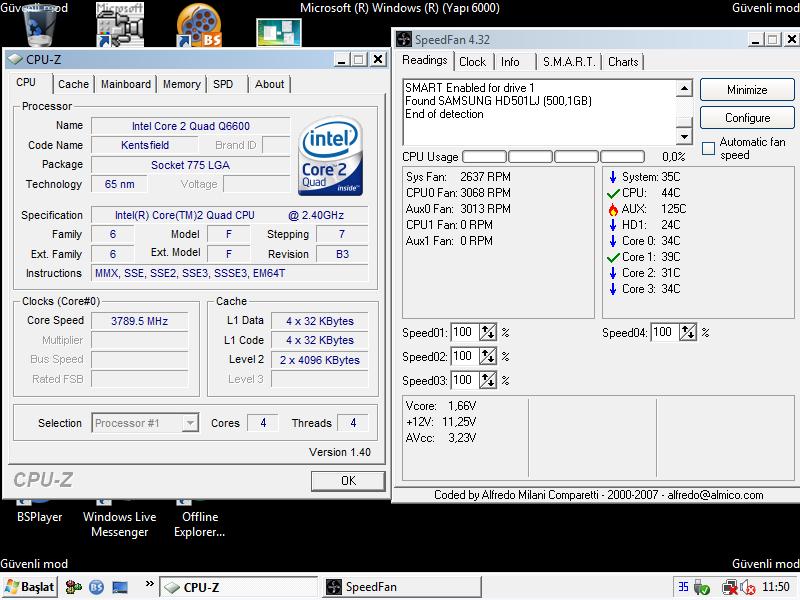The image size is (800, 600).
Task: Launch the BS film reel desktop shortcut
Action: pyautogui.click(x=199, y=26)
